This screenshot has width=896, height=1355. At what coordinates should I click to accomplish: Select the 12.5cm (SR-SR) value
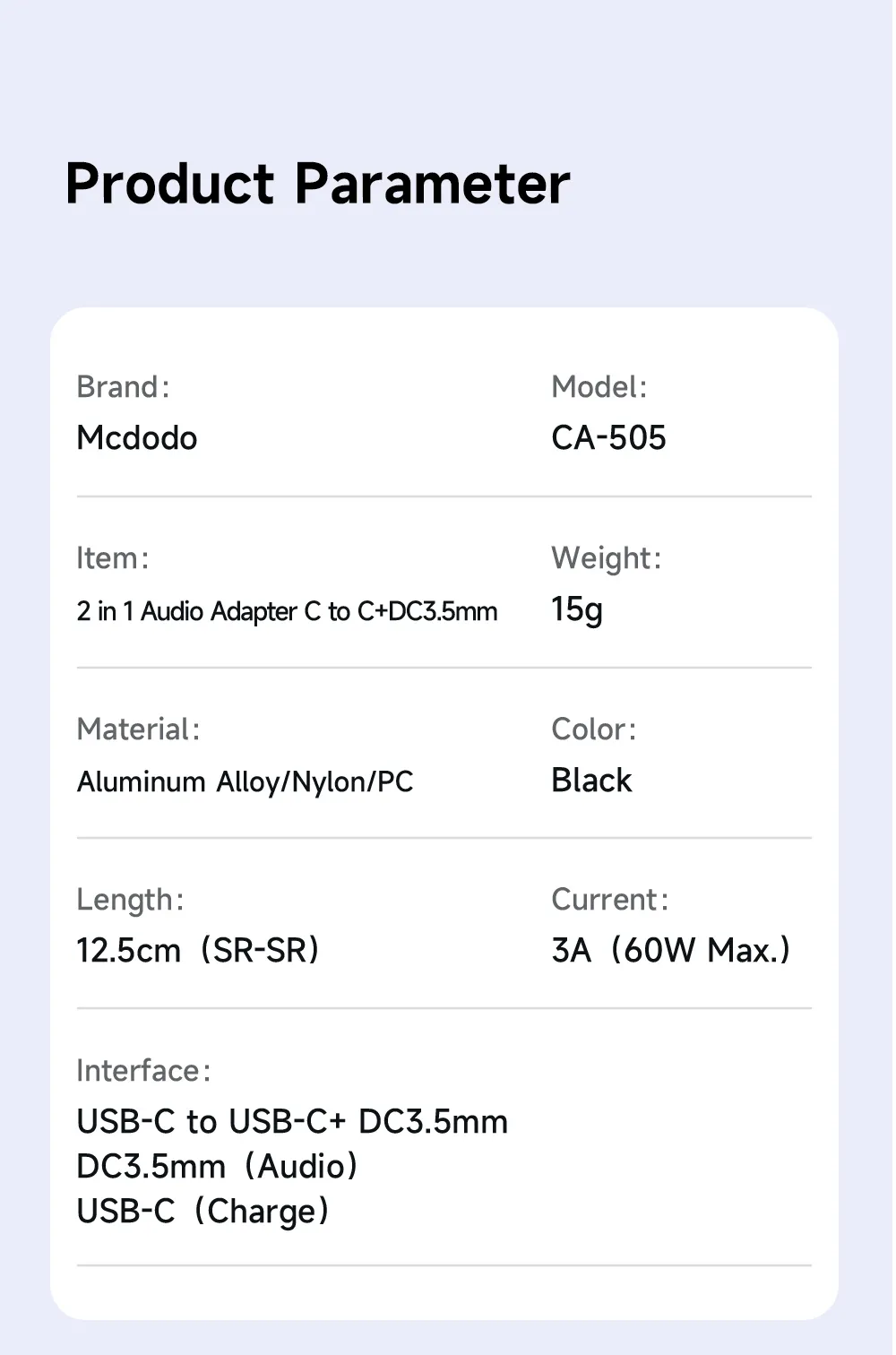(x=197, y=951)
